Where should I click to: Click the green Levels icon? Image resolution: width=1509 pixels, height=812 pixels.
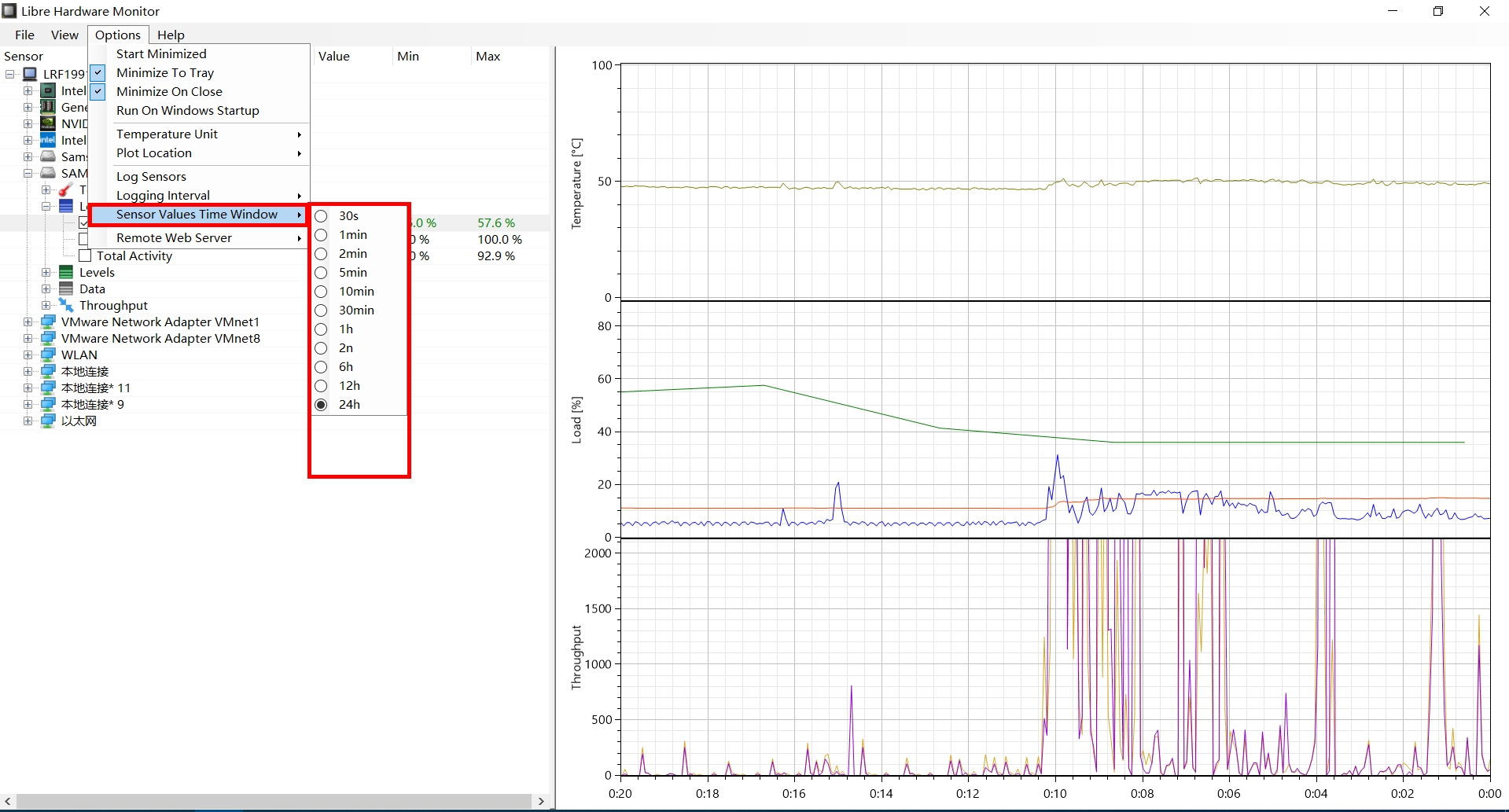(x=66, y=272)
